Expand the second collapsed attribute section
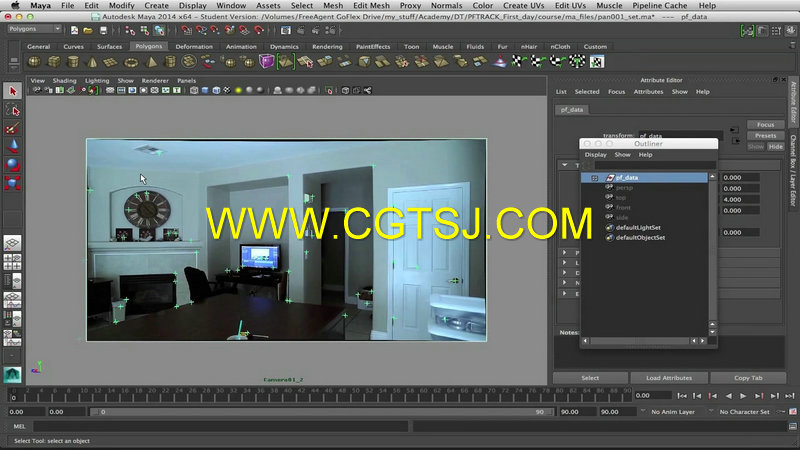800x450 pixels. 564,263
